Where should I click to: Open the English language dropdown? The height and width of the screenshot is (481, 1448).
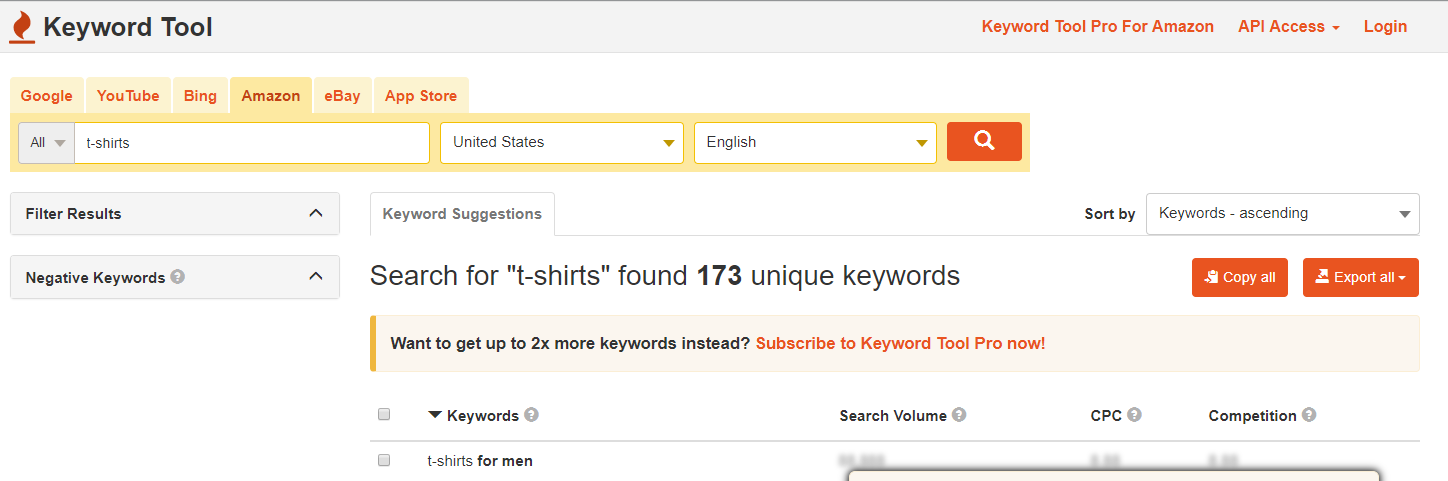pyautogui.click(x=815, y=142)
